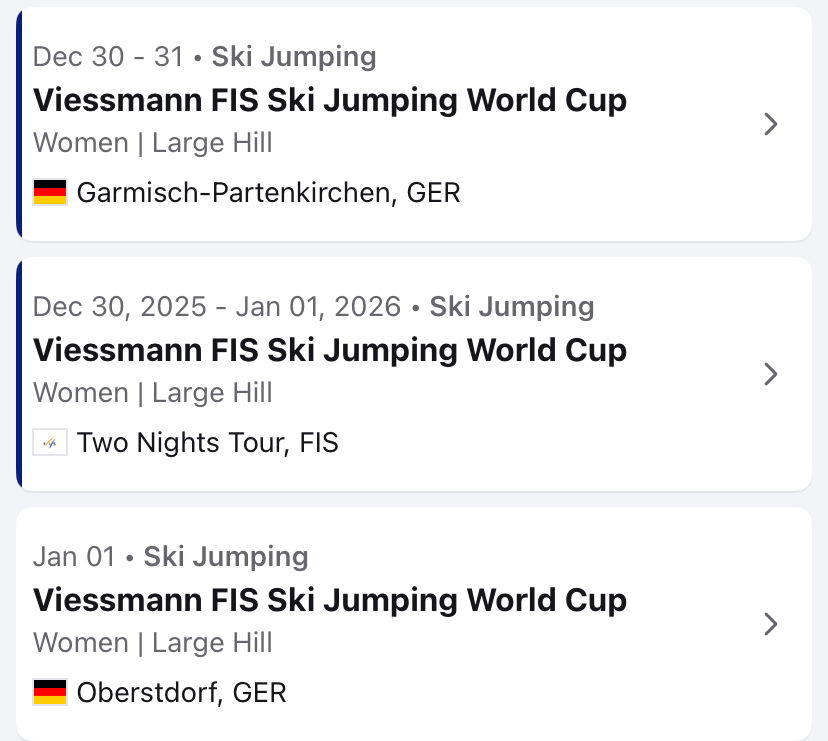Expand the Garmisch-Partenkirchen event chevron
Screen dimensions: 828x741
tap(770, 124)
